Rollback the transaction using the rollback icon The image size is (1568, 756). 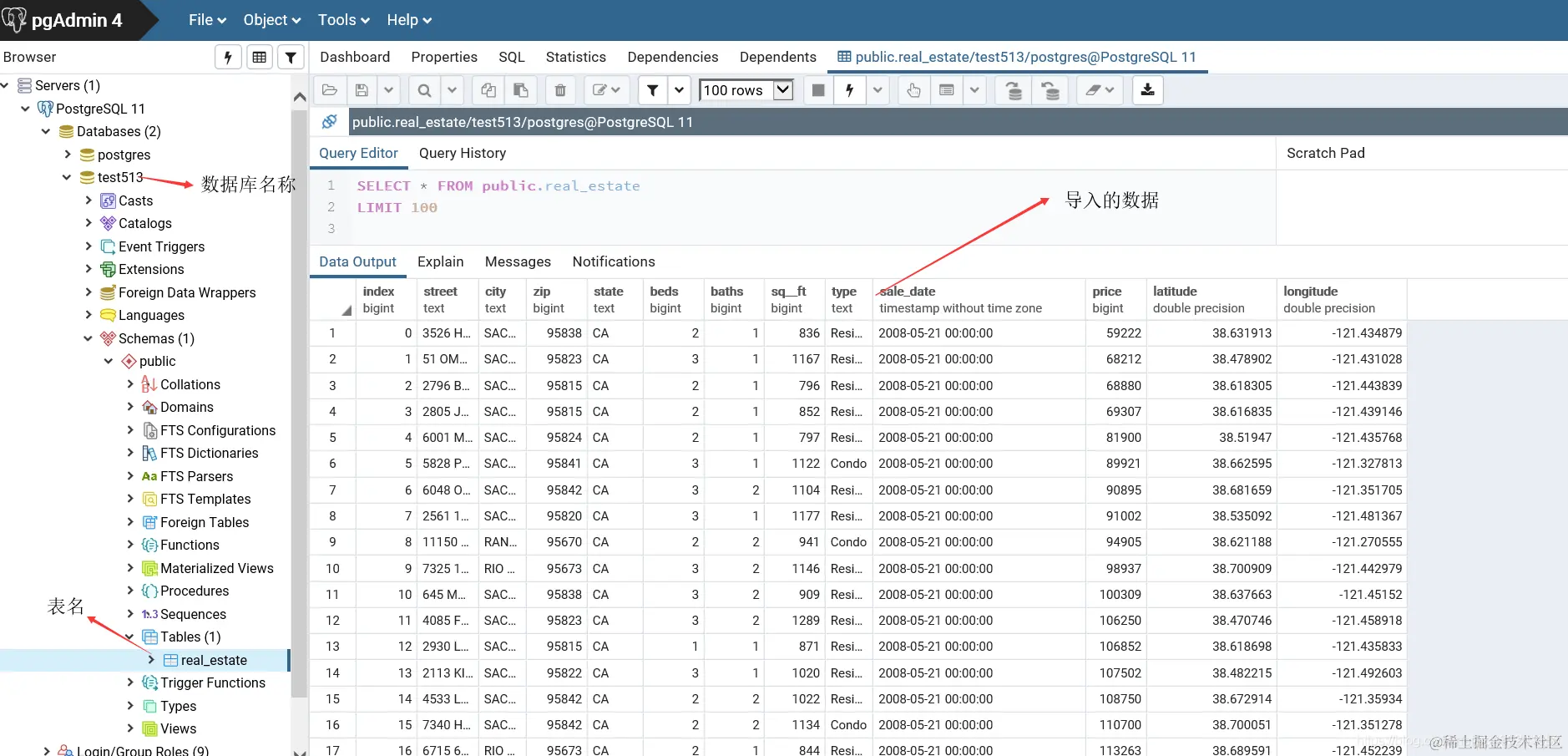click(x=1050, y=90)
